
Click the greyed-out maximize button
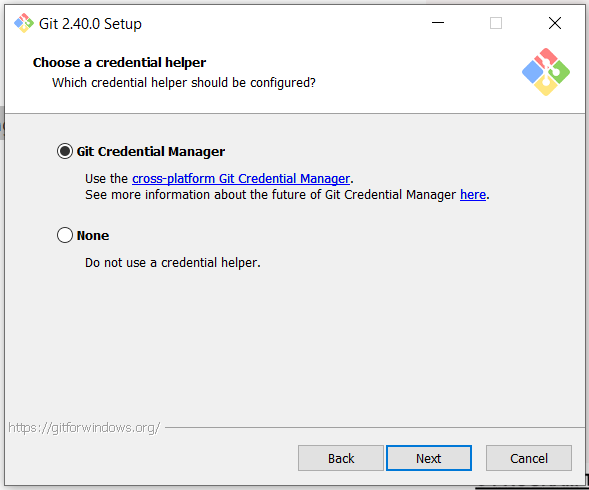click(496, 23)
